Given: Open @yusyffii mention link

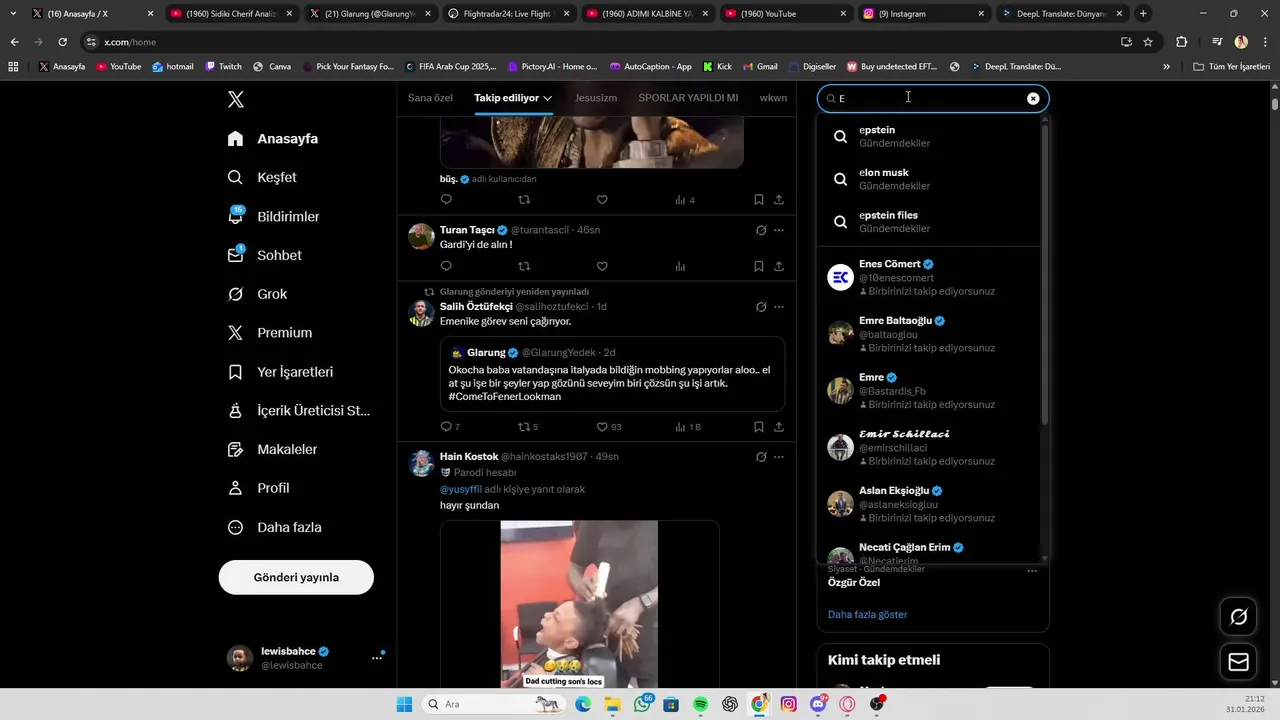Looking at the screenshot, I should (x=461, y=489).
